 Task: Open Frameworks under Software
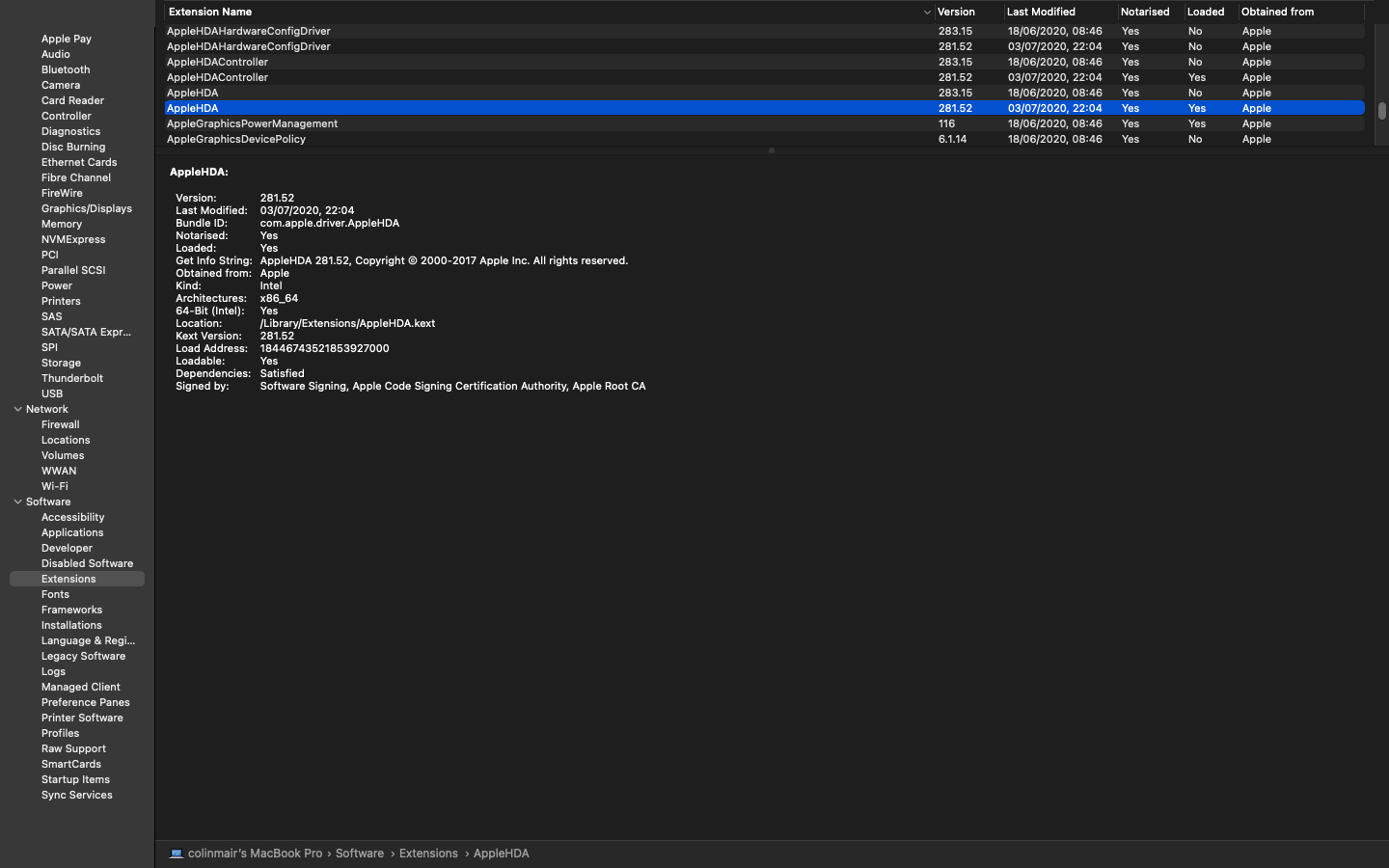pos(71,610)
